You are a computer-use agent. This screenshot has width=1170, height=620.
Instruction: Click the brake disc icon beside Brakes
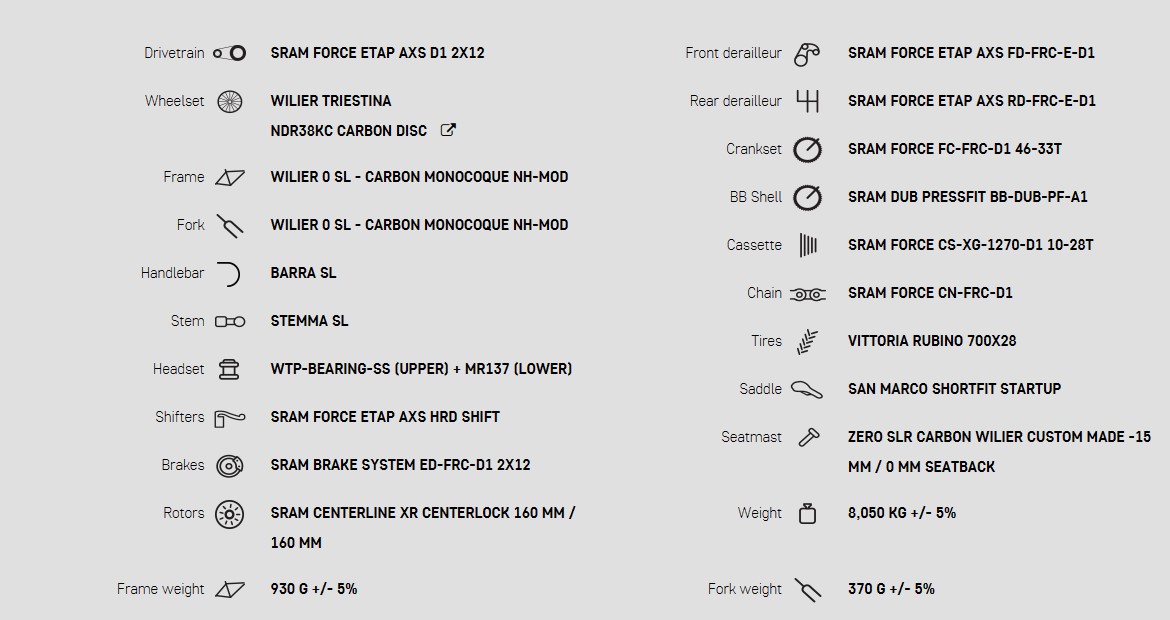click(x=230, y=465)
